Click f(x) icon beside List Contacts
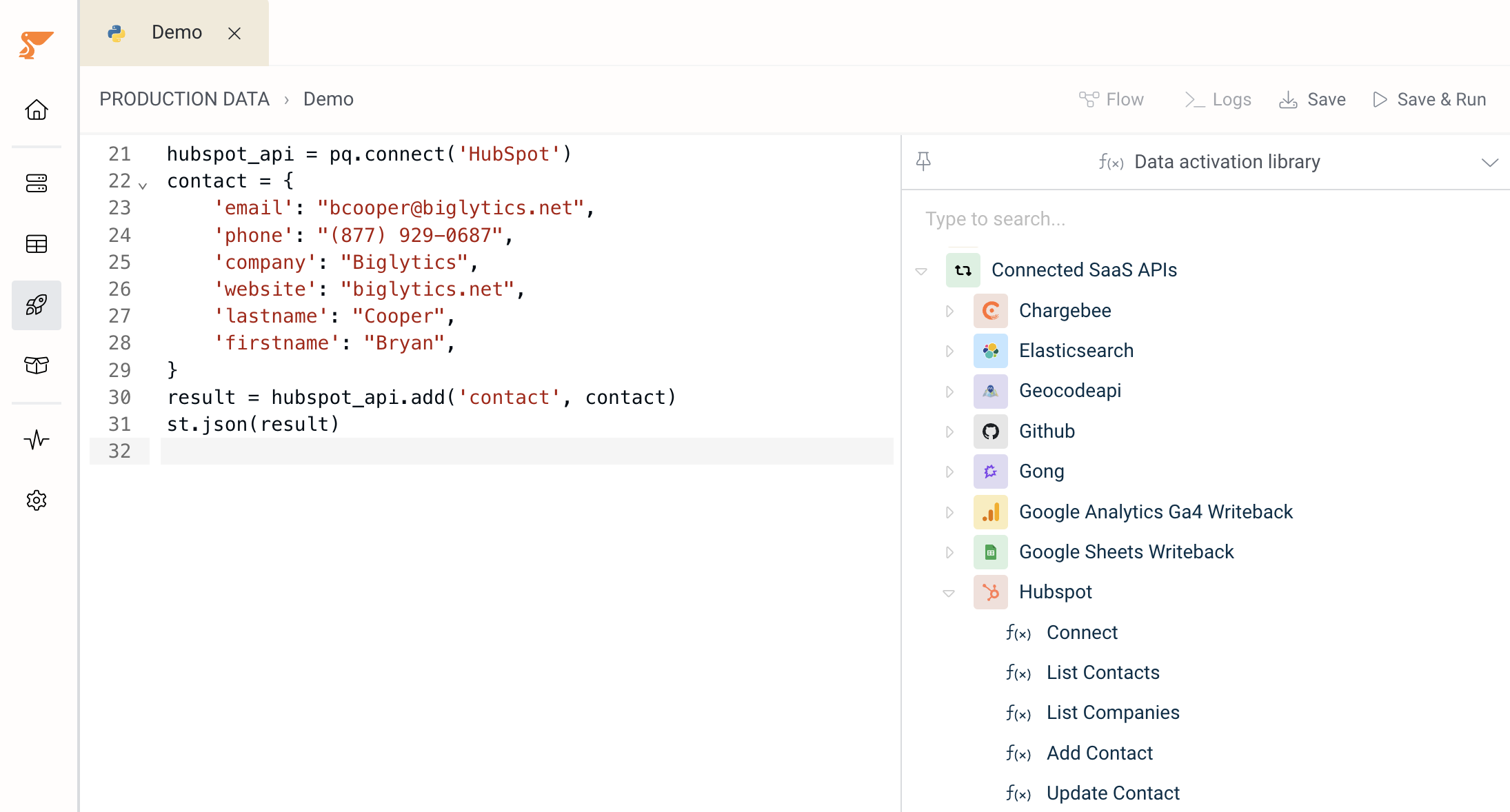This screenshot has height=812, width=1510. tap(1018, 673)
